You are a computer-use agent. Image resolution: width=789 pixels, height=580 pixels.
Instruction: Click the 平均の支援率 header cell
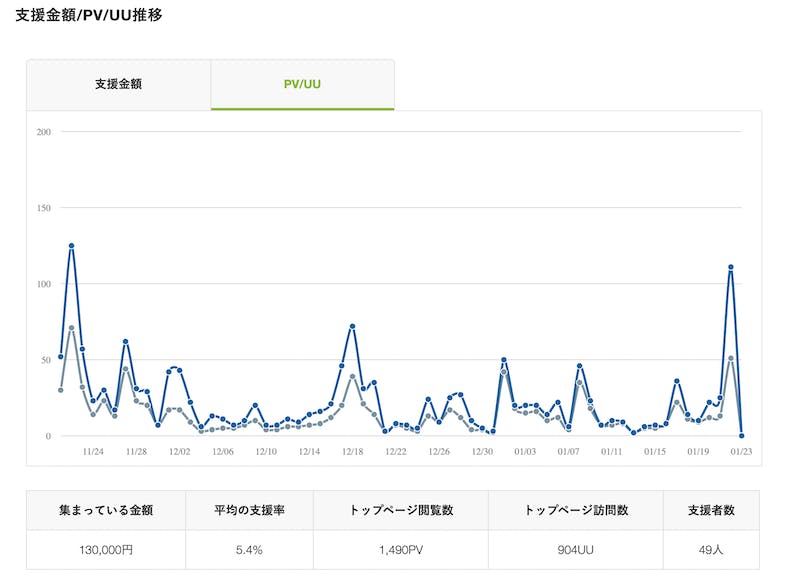249,510
